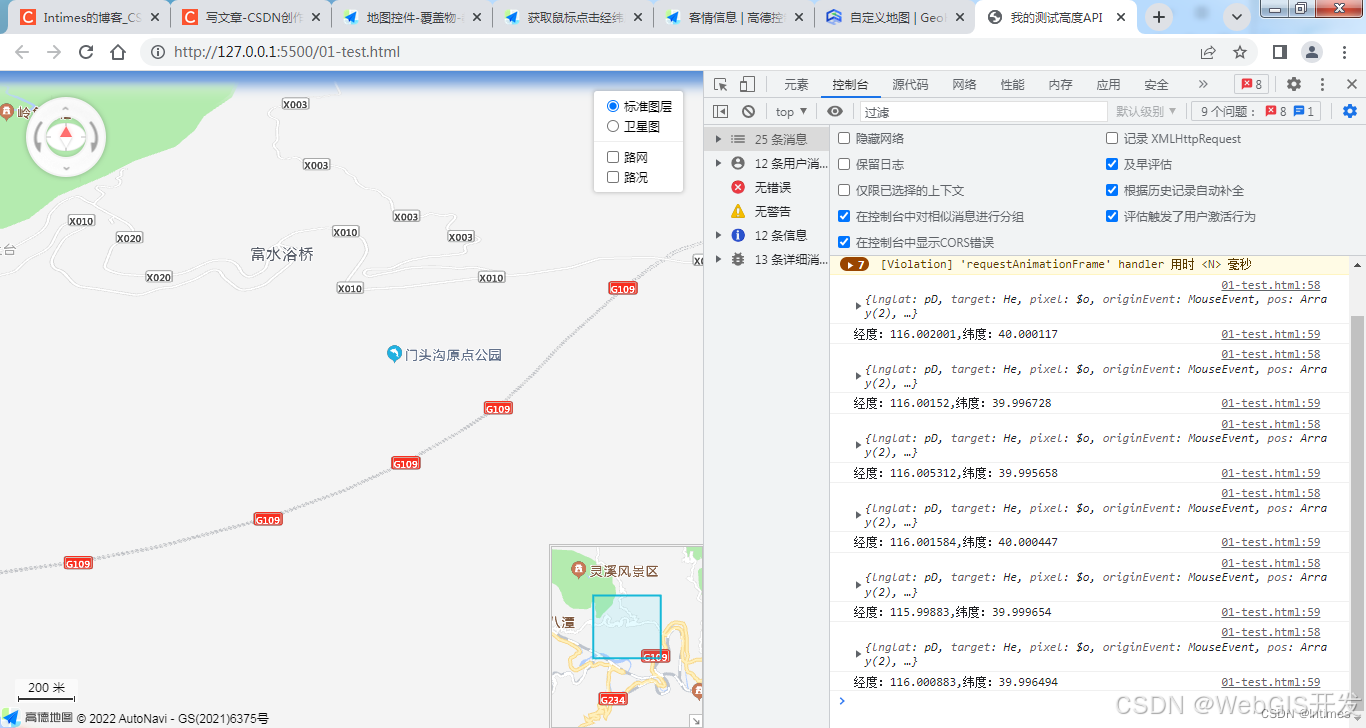The width and height of the screenshot is (1366, 728).
Task: Click the red error badge showing 8
Action: (x=1251, y=84)
